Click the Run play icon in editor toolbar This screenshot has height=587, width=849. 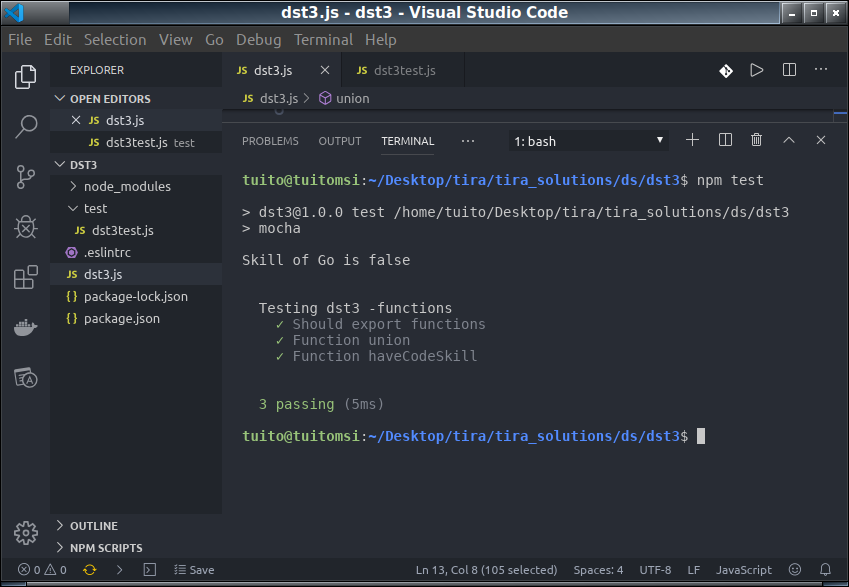pos(756,70)
